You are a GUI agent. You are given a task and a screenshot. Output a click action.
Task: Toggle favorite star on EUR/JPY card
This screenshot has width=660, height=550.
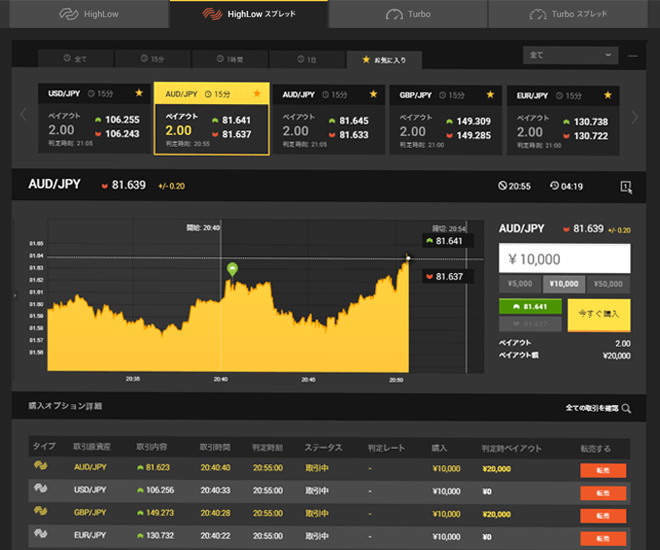pos(608,95)
